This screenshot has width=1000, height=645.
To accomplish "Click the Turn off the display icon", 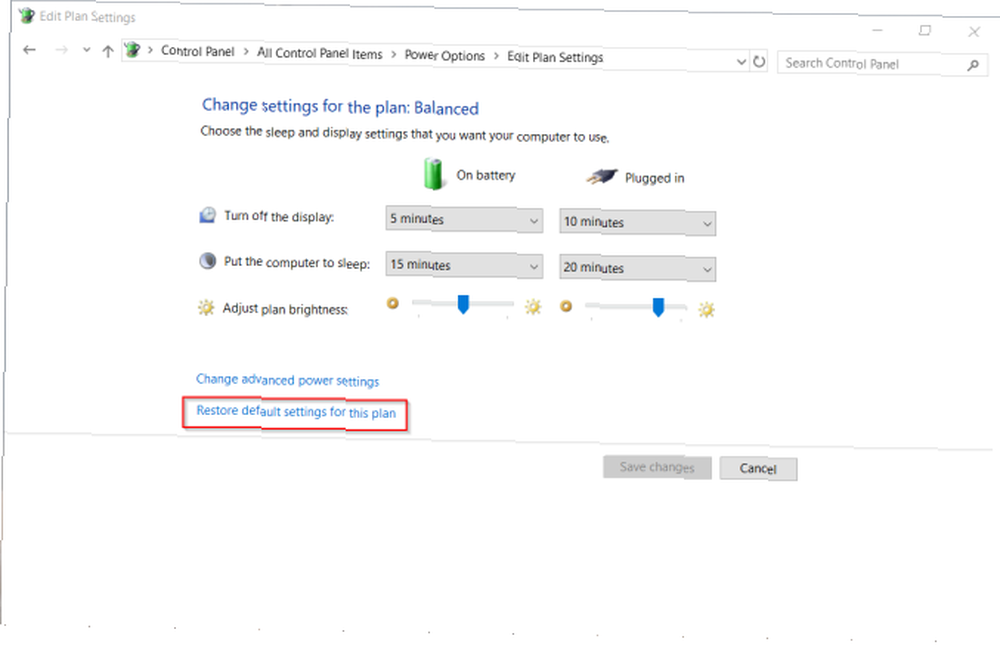I will point(207,215).
